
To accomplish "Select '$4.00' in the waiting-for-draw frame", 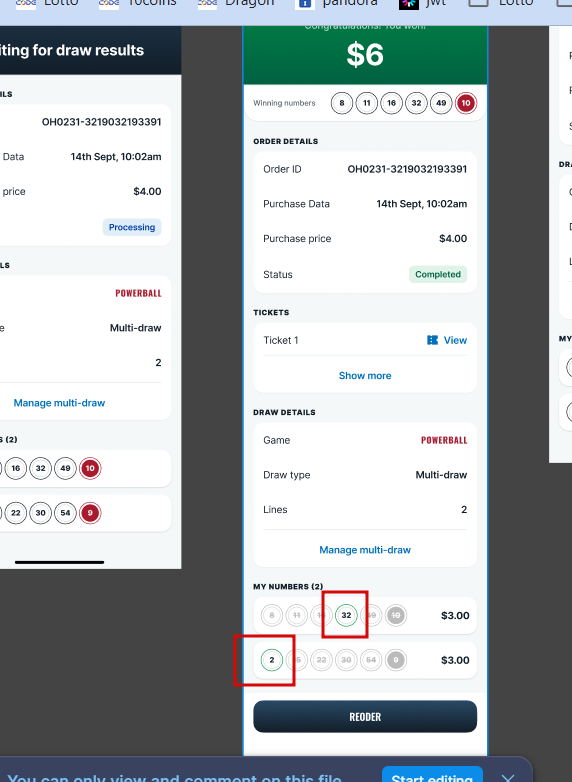I will point(147,192).
